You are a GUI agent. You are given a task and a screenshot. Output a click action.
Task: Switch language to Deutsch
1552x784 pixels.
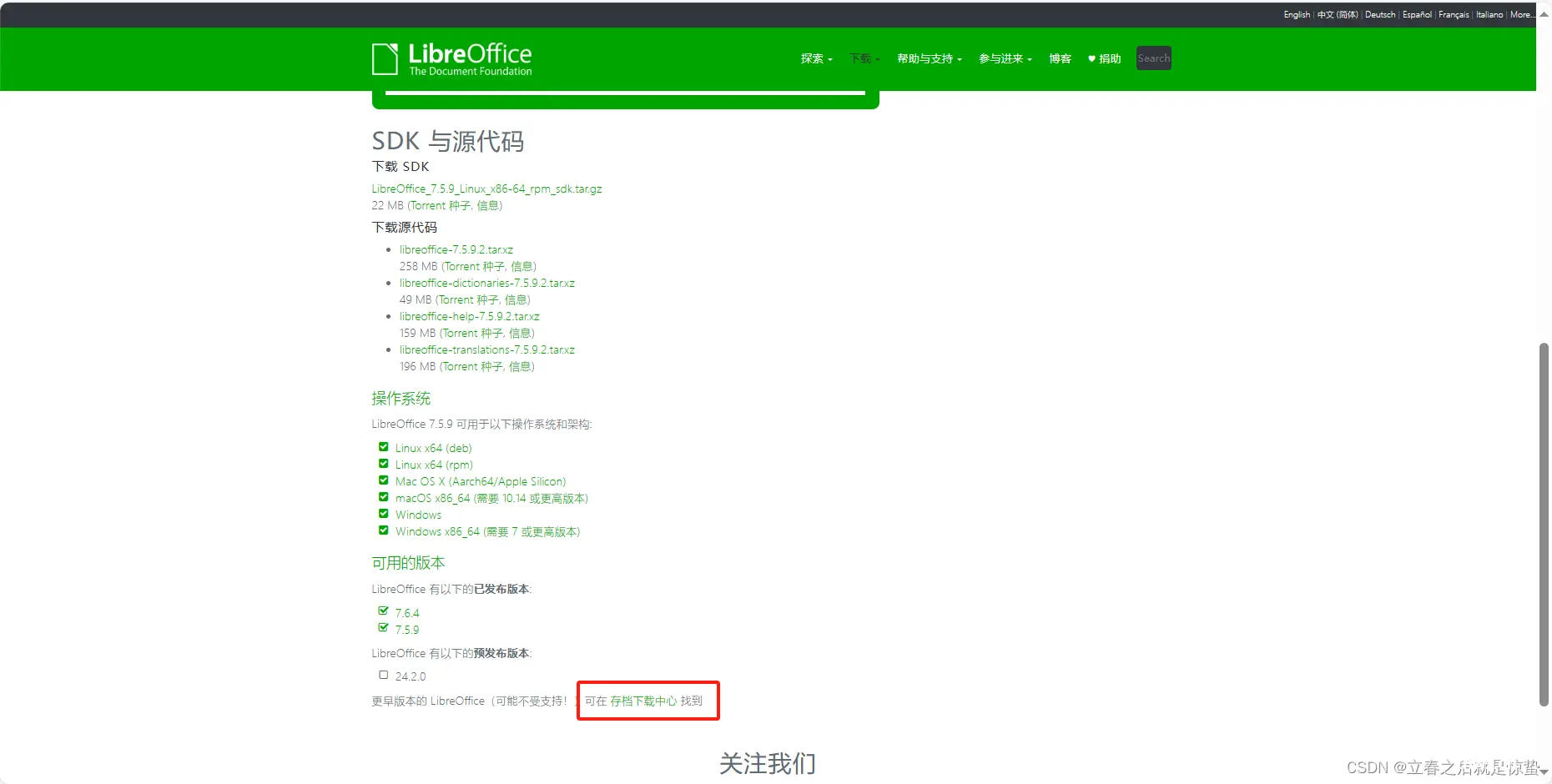(x=1380, y=14)
